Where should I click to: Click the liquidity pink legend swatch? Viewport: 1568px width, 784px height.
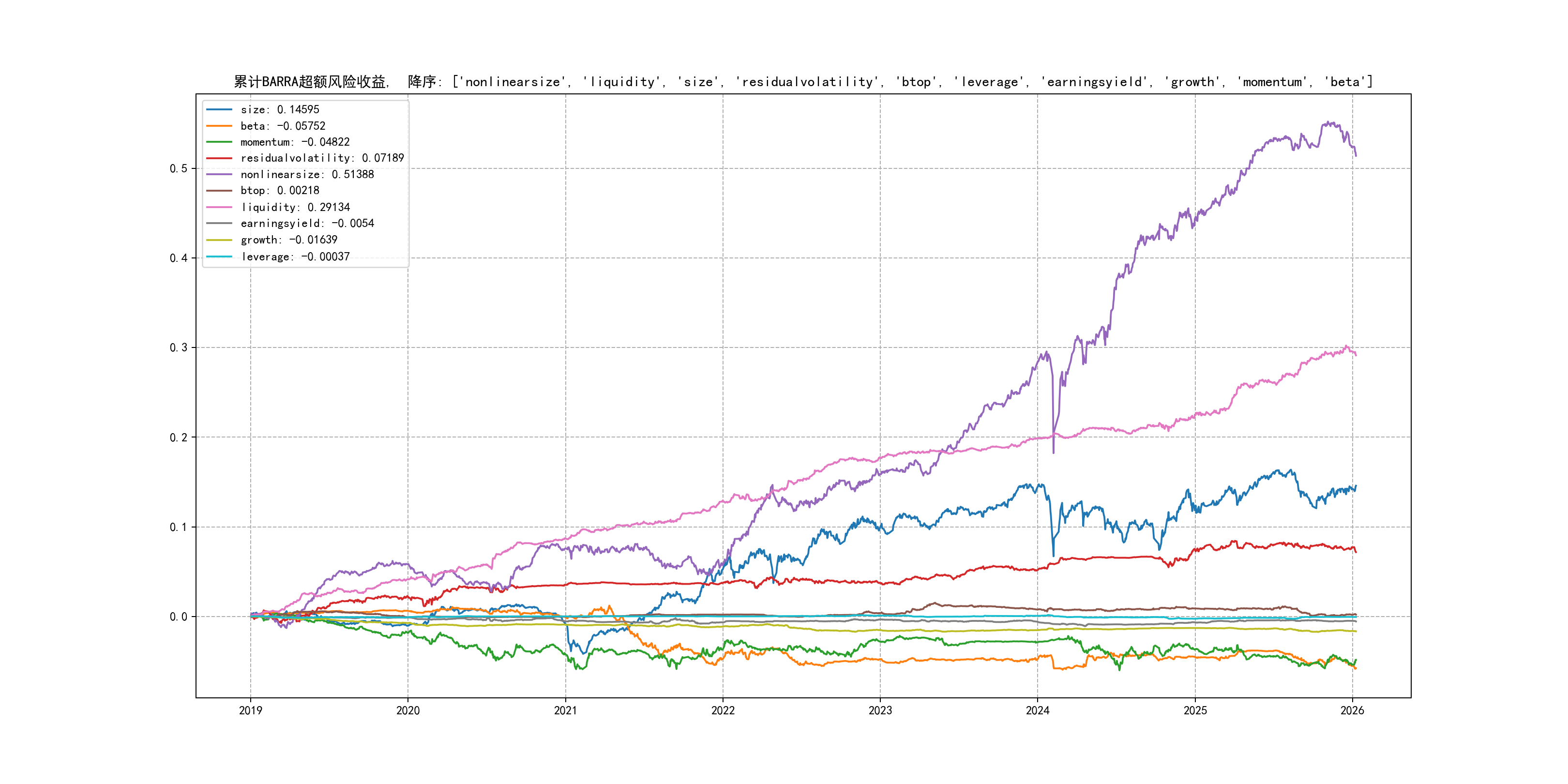click(x=219, y=208)
